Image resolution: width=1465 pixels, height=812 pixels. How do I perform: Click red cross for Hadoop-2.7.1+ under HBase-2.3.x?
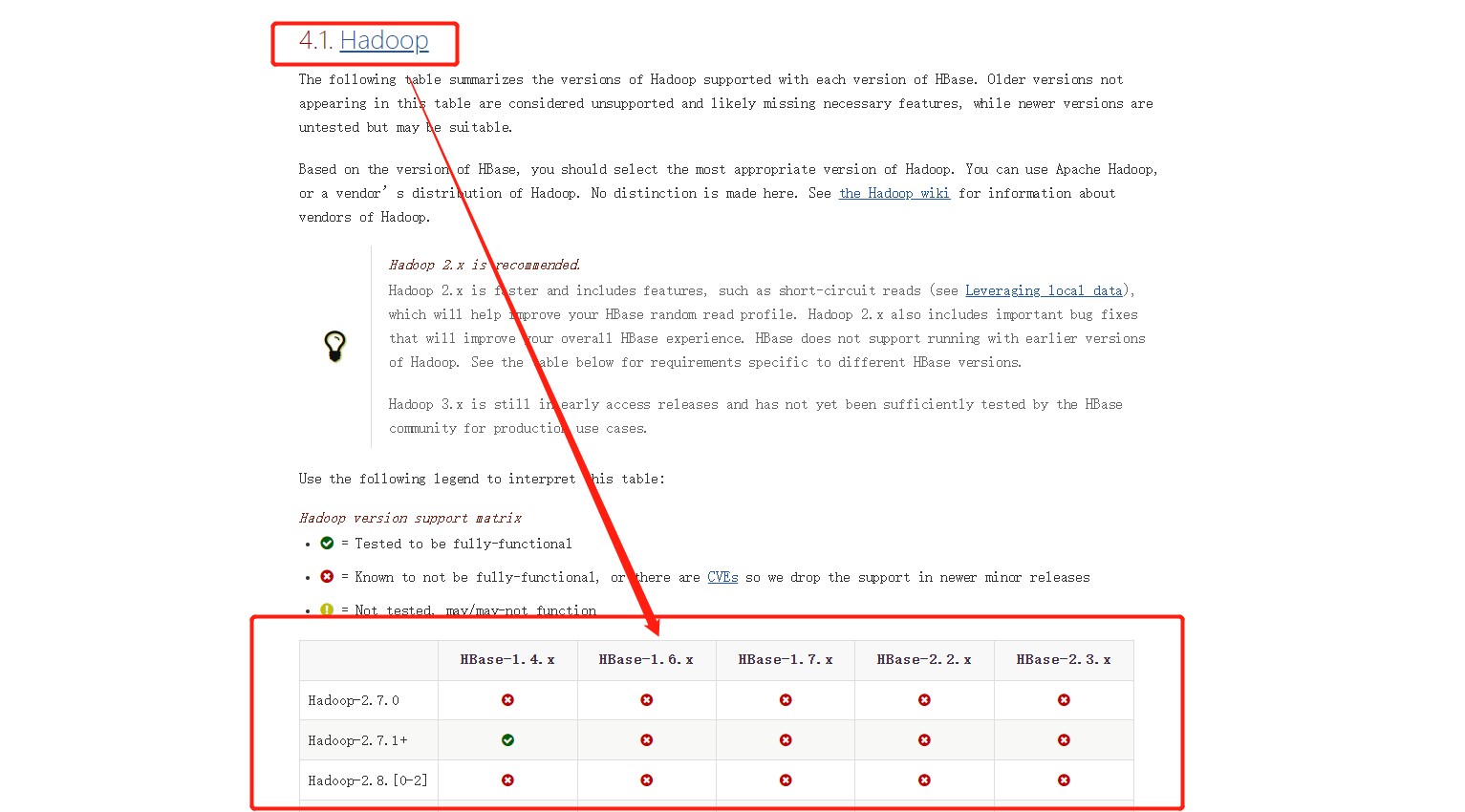pyautogui.click(x=1064, y=740)
